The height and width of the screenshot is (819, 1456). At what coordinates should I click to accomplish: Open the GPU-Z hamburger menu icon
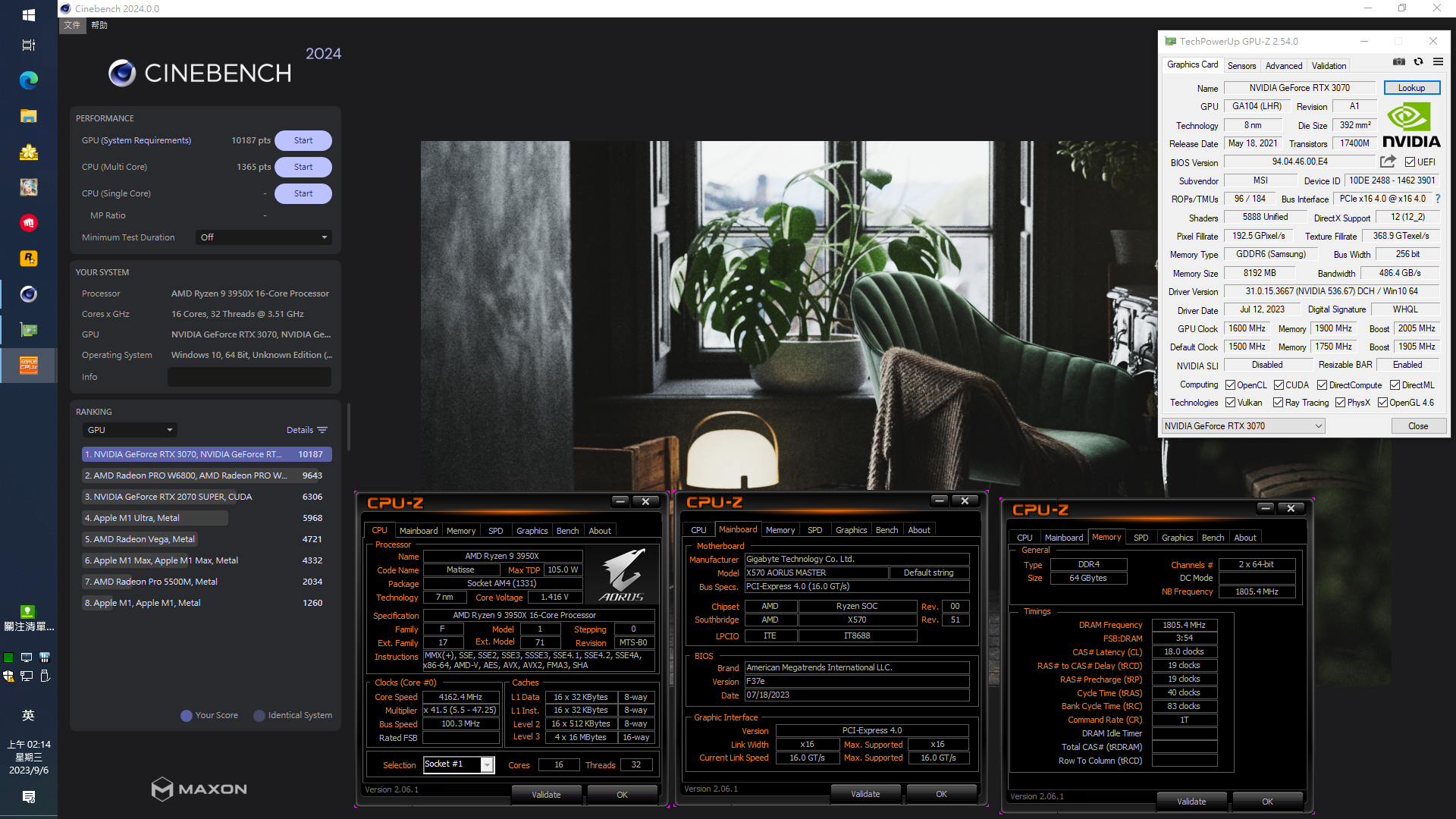(1438, 62)
